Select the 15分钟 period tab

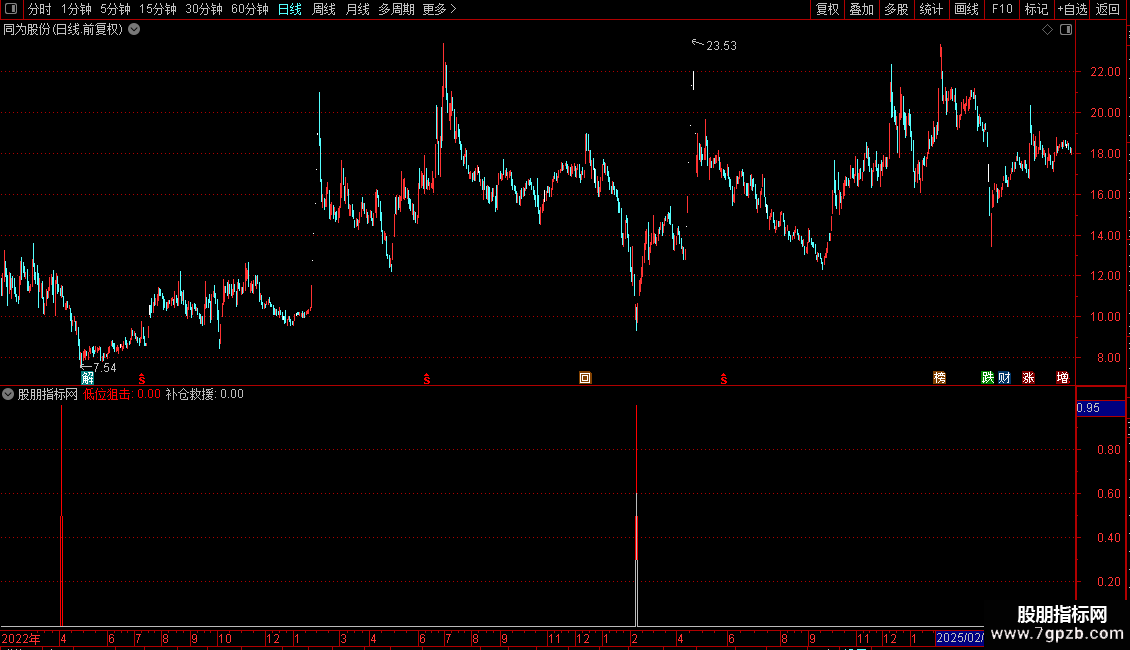pos(157,9)
